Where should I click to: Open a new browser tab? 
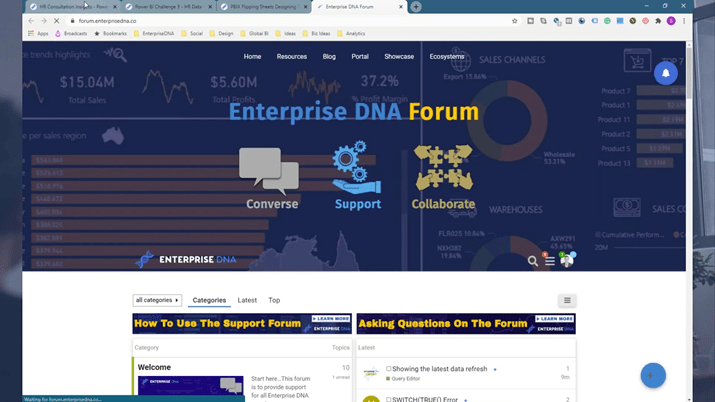pyautogui.click(x=416, y=7)
